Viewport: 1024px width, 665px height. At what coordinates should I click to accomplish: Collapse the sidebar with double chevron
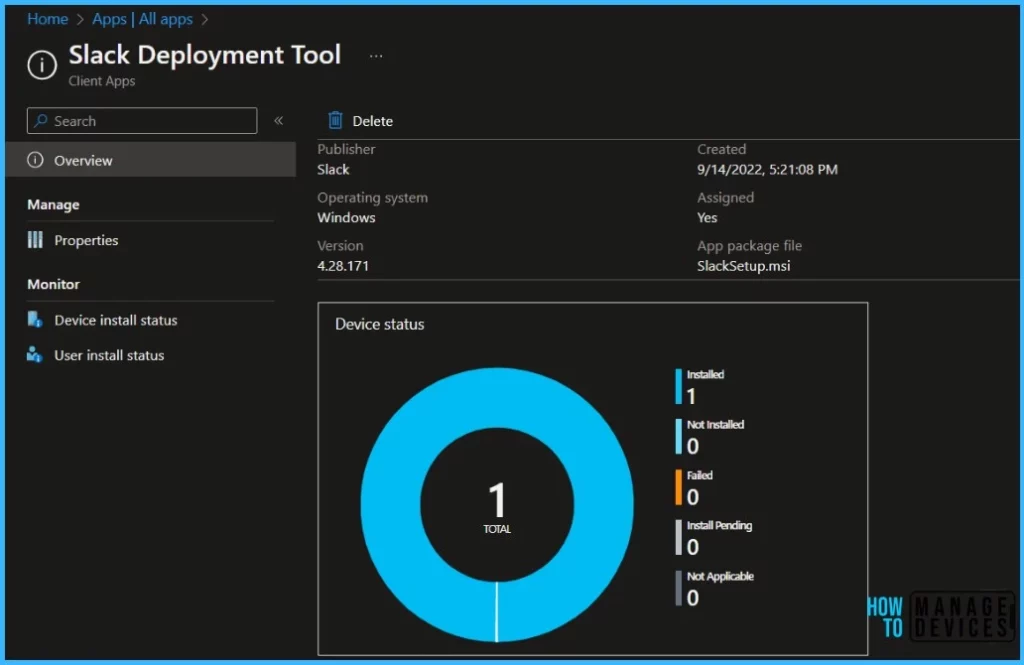point(279,121)
